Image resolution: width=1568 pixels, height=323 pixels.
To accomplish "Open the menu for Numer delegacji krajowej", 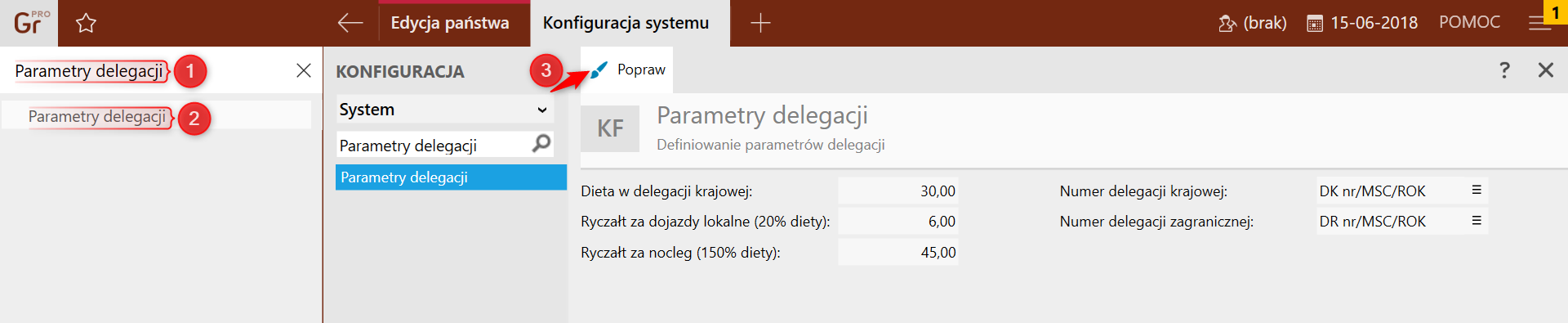I will click(x=1477, y=190).
